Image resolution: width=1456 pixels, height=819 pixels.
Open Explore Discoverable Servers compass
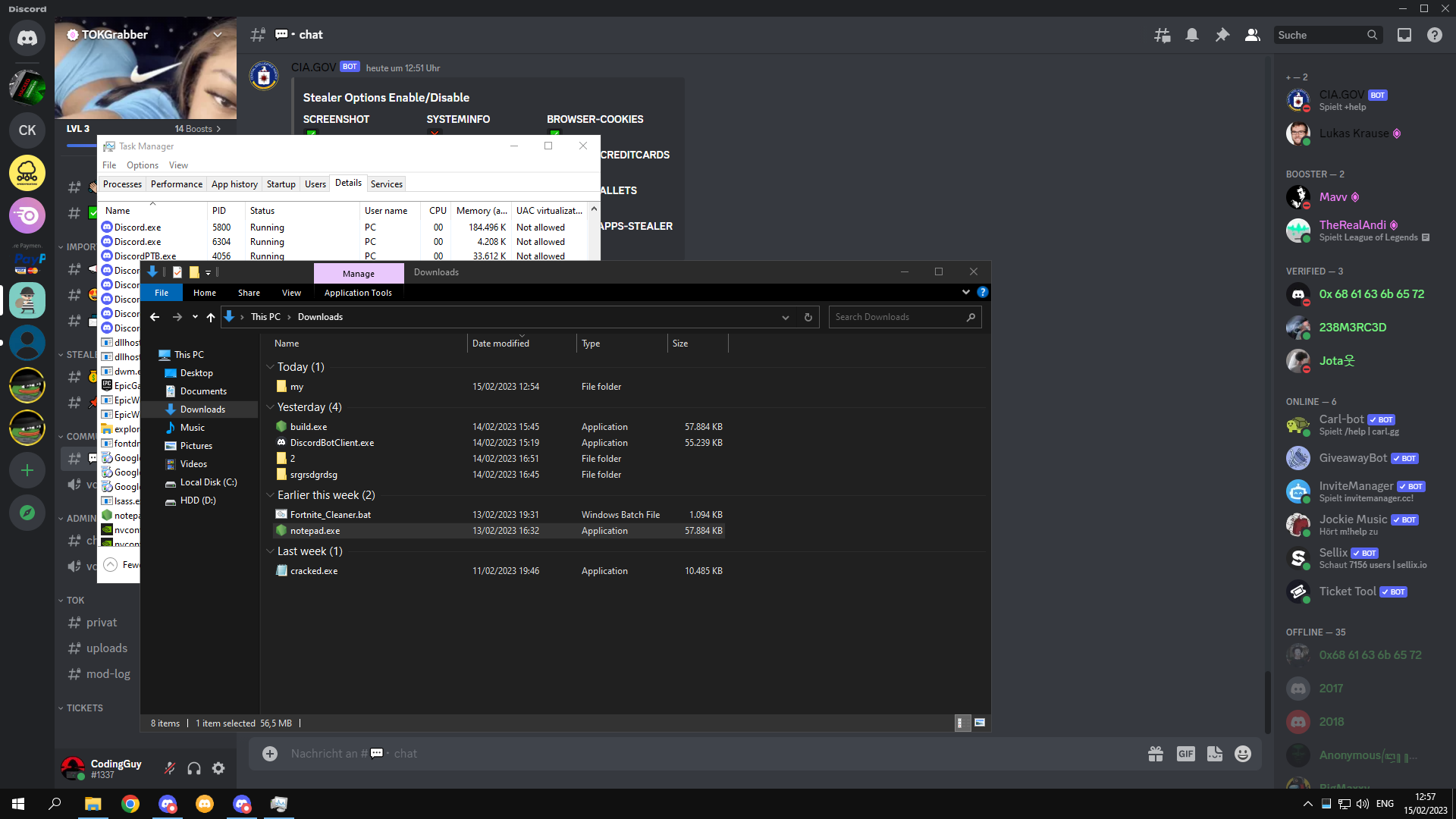27,513
